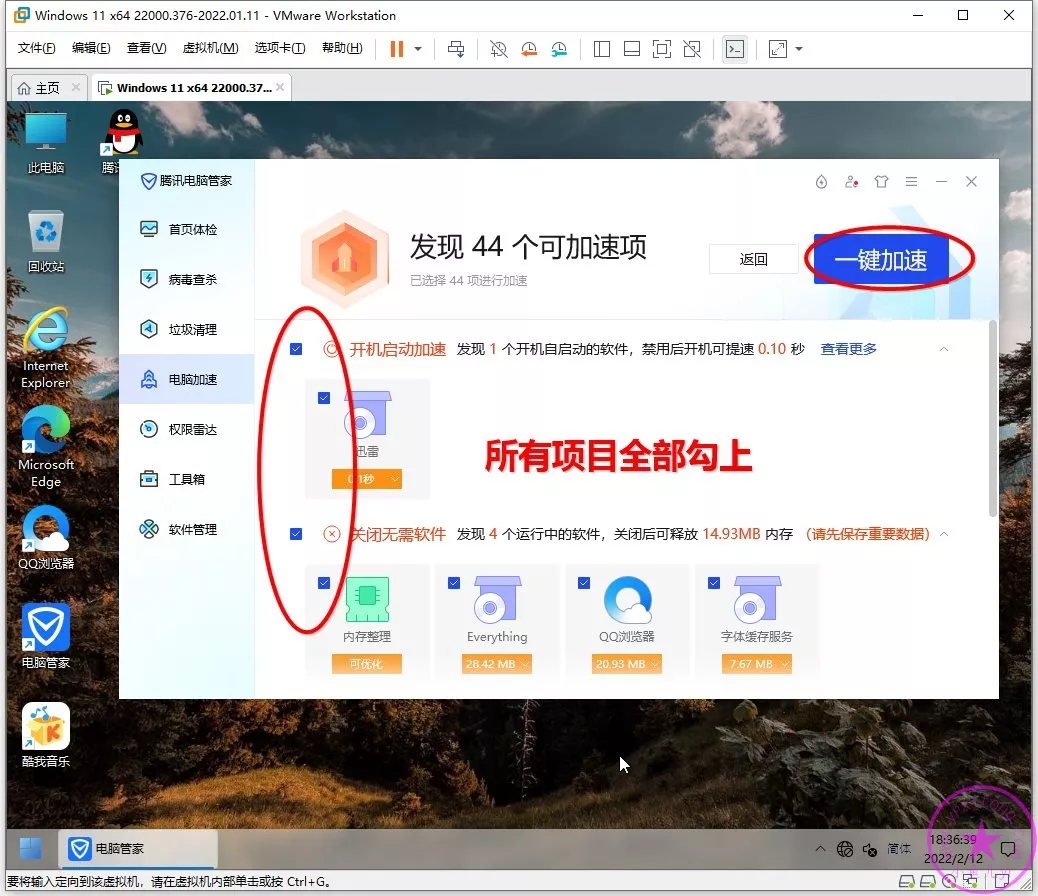Click the 查看更多 link
Screen dimensions: 1038x896
(848, 349)
